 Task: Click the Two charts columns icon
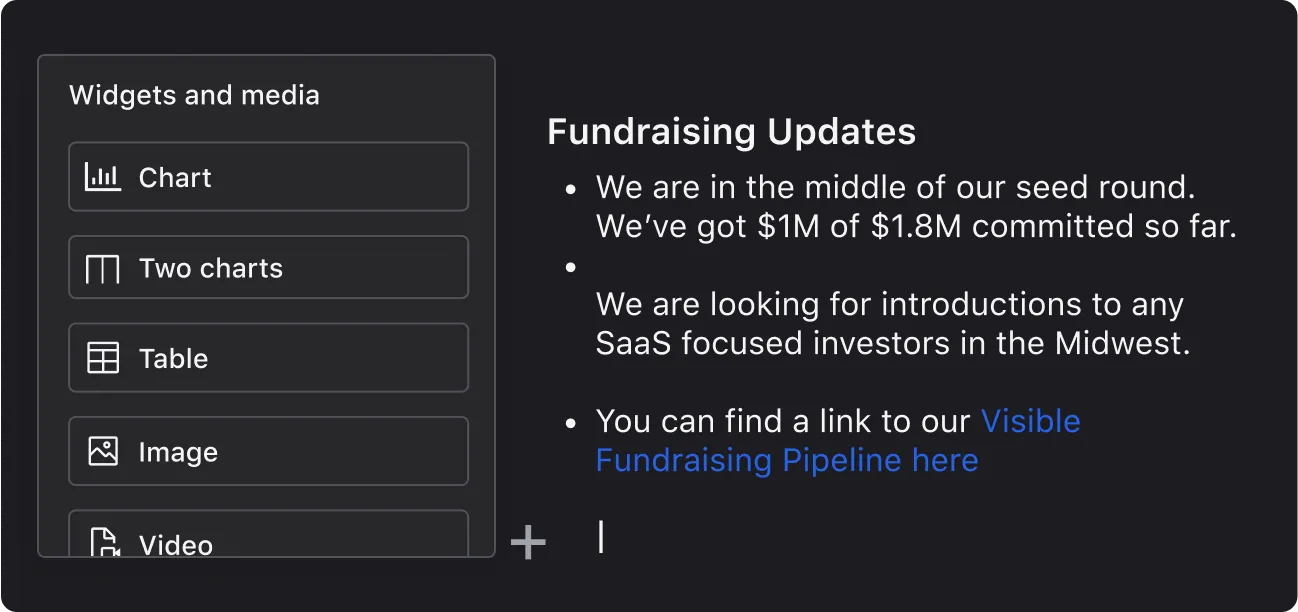pyautogui.click(x=103, y=269)
